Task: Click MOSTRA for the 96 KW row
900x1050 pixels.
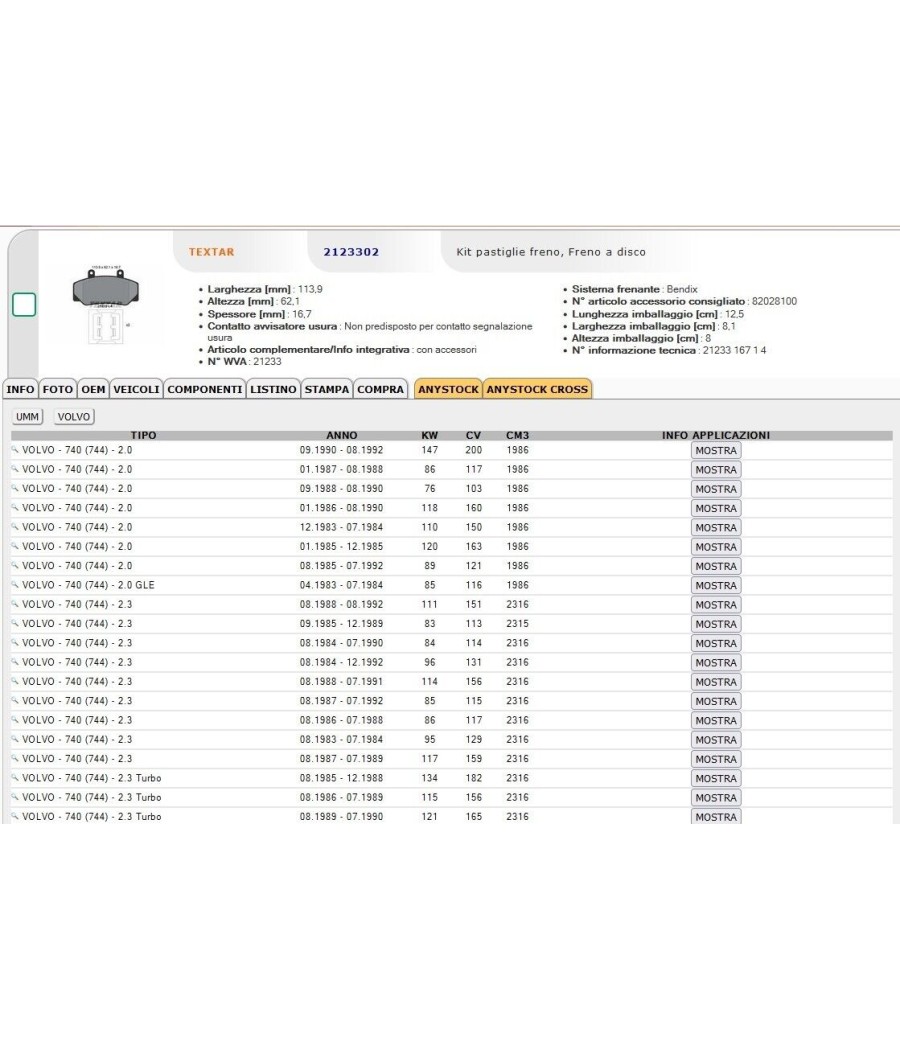Action: [716, 663]
